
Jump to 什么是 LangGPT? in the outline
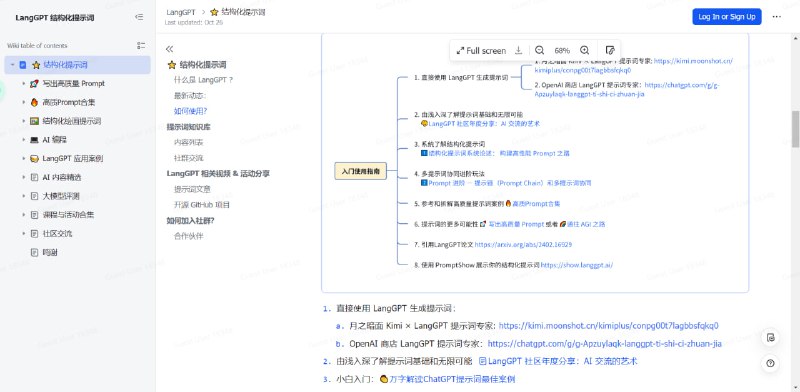click(204, 80)
